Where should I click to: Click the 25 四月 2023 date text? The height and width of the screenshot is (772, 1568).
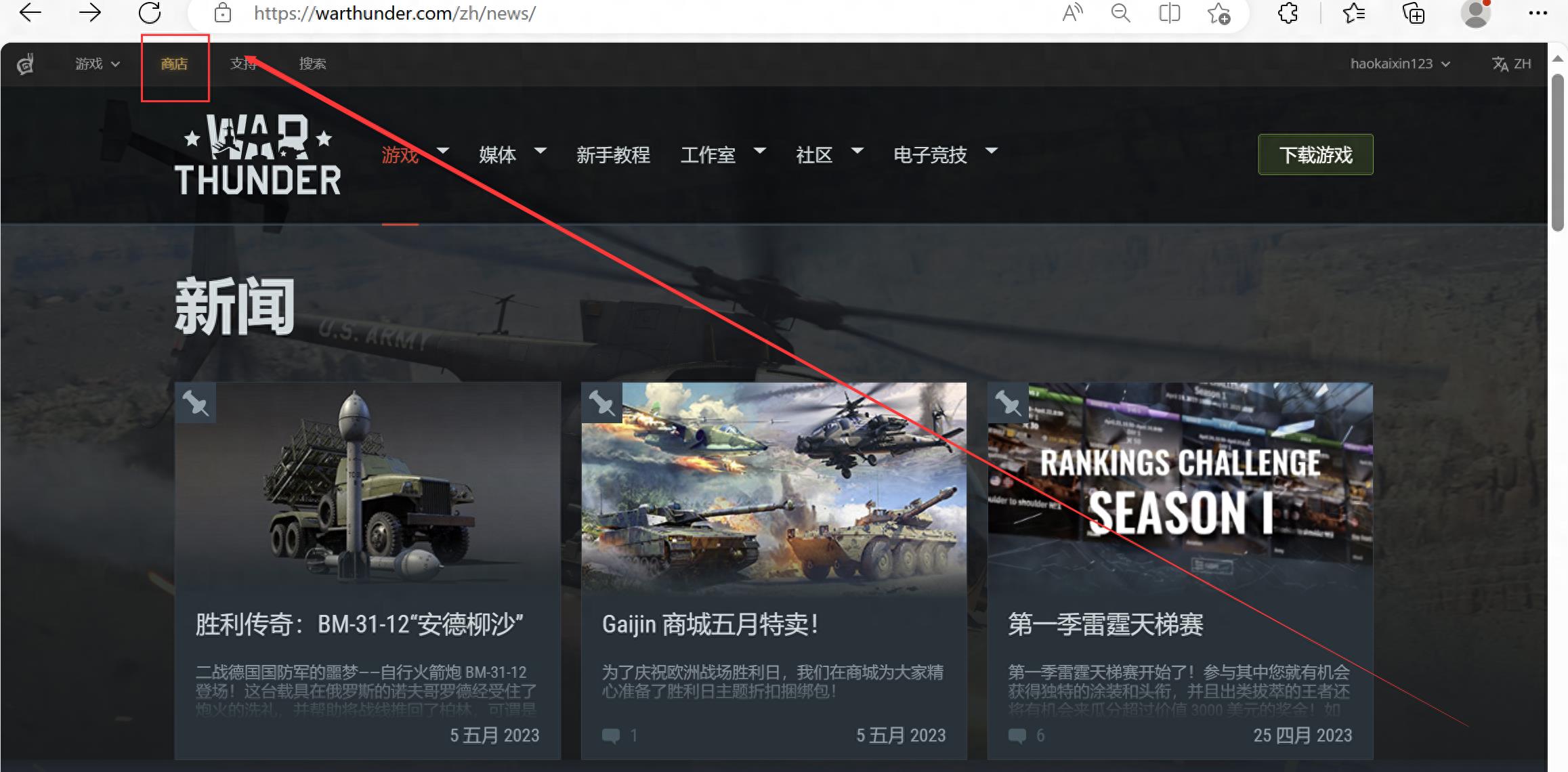[x=1302, y=735]
